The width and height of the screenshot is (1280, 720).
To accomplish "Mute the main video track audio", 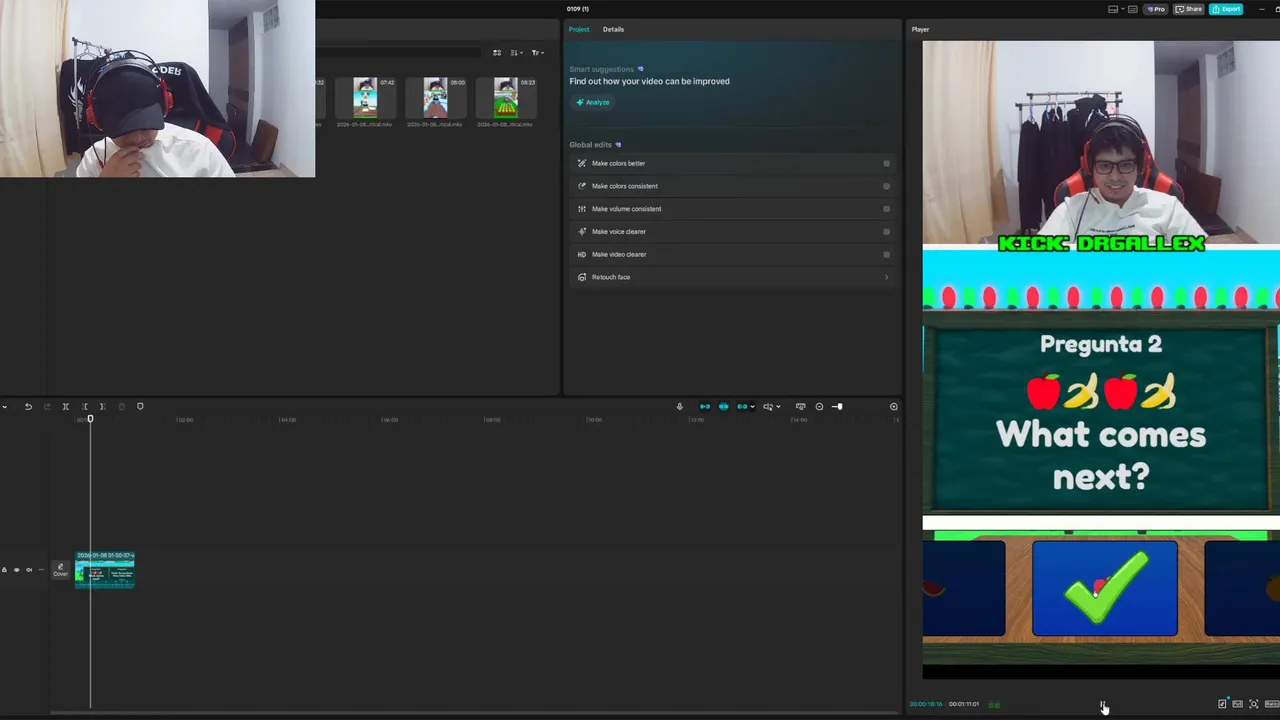I will pyautogui.click(x=29, y=570).
